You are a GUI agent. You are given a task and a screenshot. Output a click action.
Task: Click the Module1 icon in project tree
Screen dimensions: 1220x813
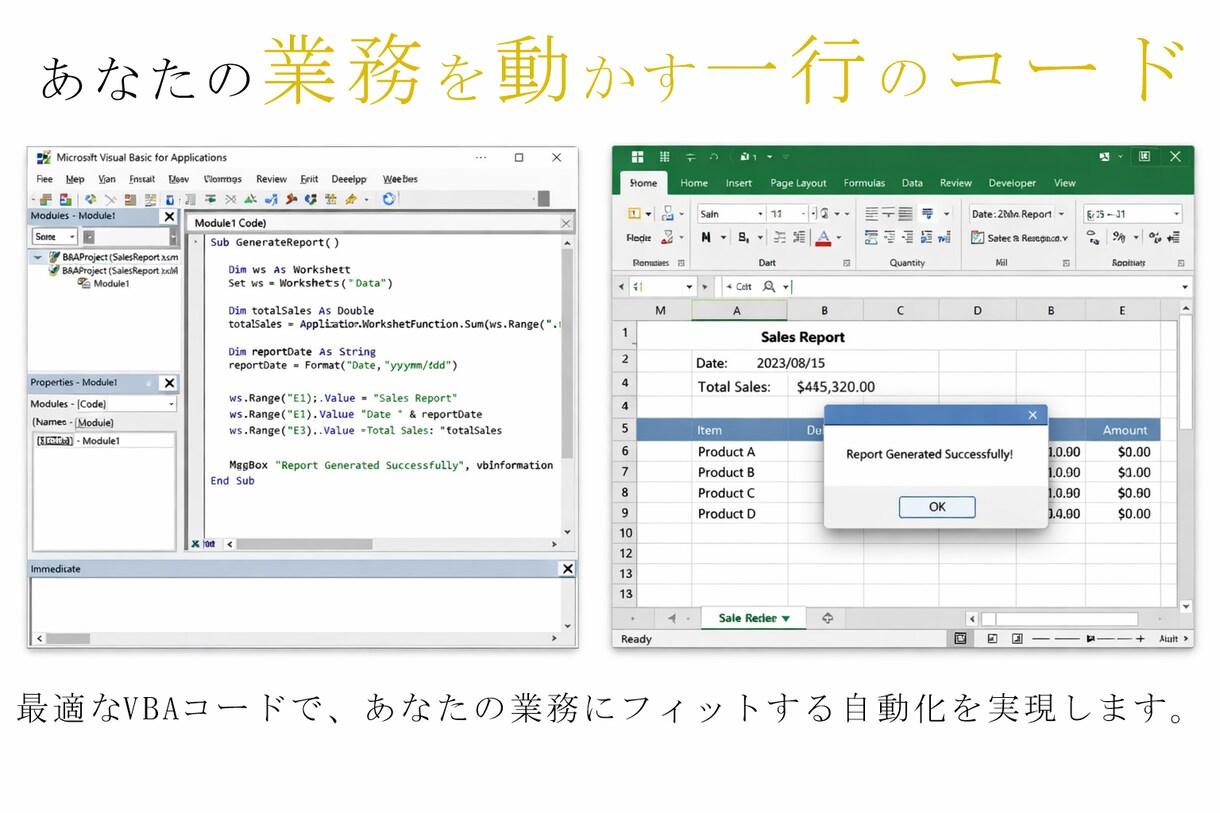tap(84, 284)
